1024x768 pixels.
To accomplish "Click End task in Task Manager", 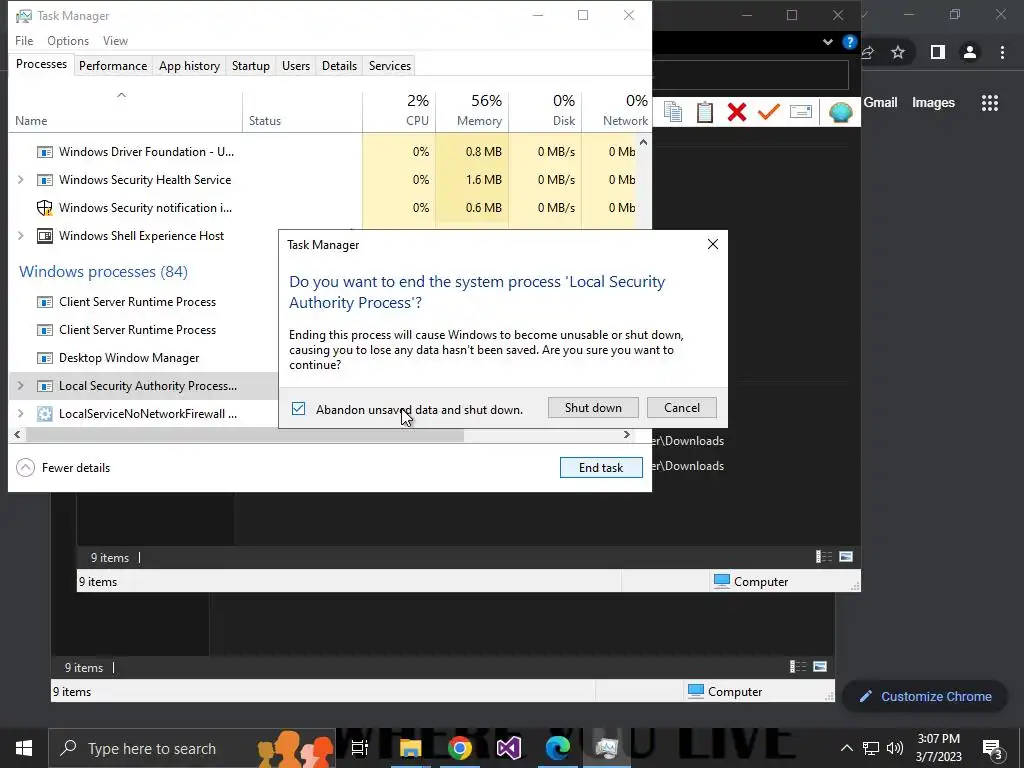I will [x=601, y=468].
